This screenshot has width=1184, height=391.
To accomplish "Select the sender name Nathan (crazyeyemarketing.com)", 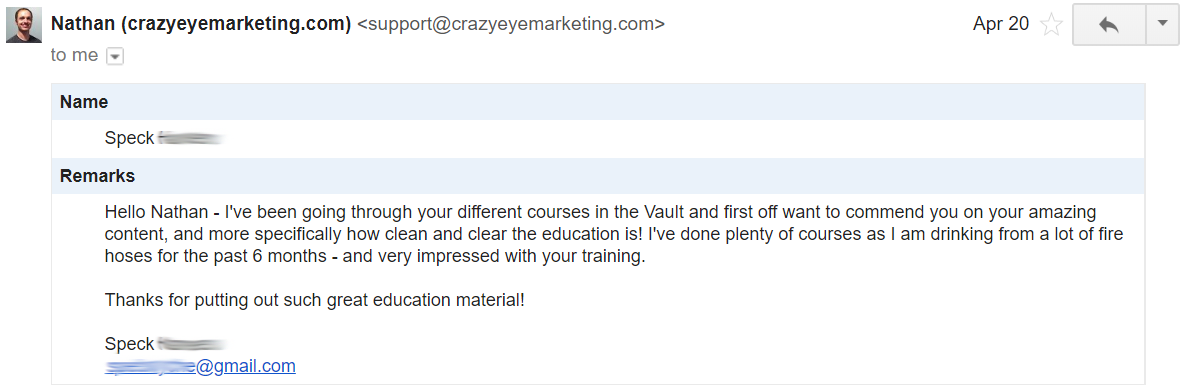I will click(201, 24).
